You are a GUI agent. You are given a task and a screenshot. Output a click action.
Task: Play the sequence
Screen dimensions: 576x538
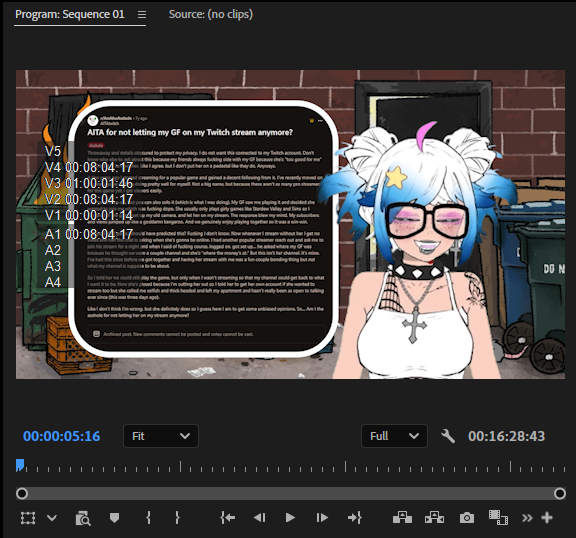pos(290,518)
